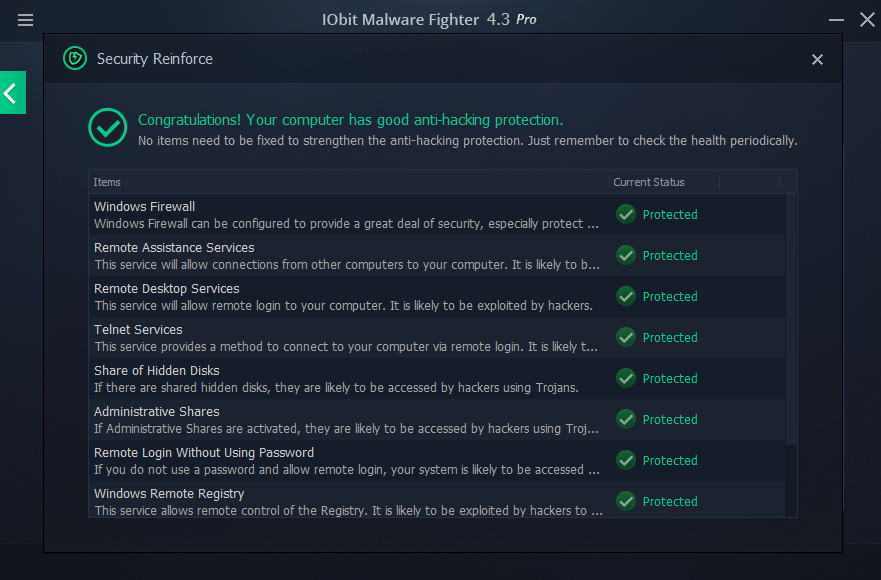Screen dimensions: 881x580
Task: Click Protected status for Remote Desktop Services
Action: [670, 297]
